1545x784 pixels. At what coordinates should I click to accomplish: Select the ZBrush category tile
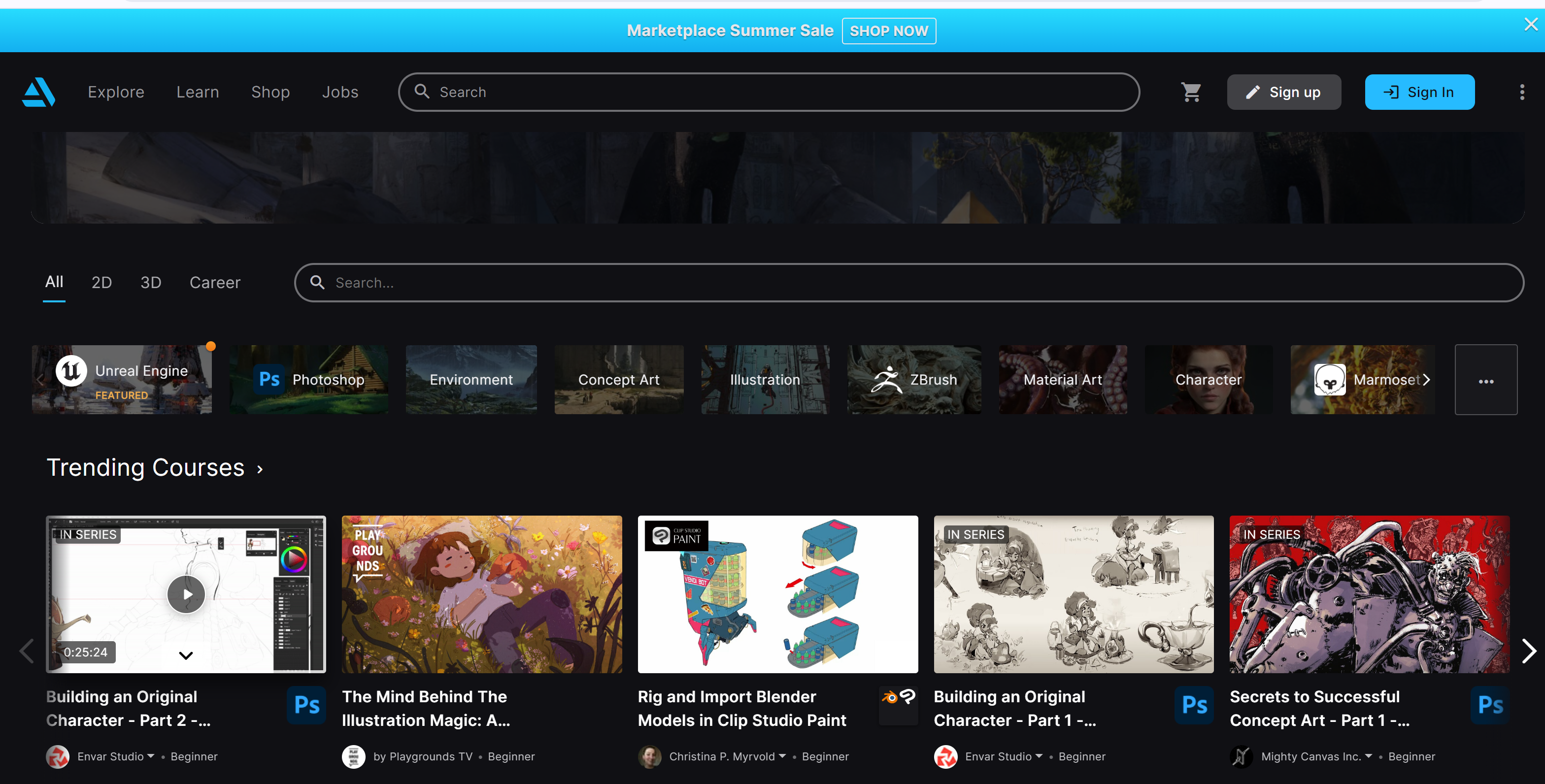pos(914,380)
